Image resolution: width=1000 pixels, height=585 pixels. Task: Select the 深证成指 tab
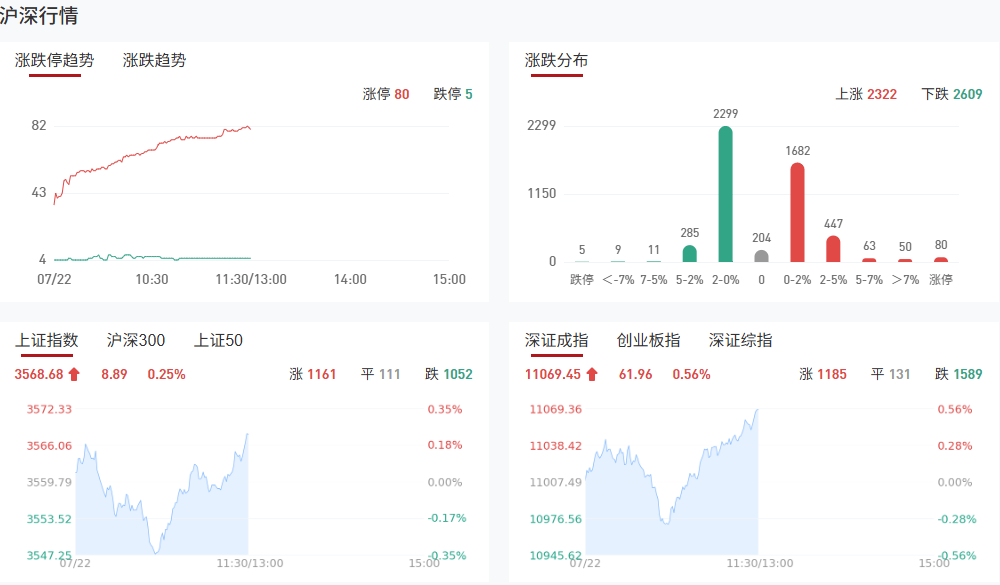[x=556, y=340]
